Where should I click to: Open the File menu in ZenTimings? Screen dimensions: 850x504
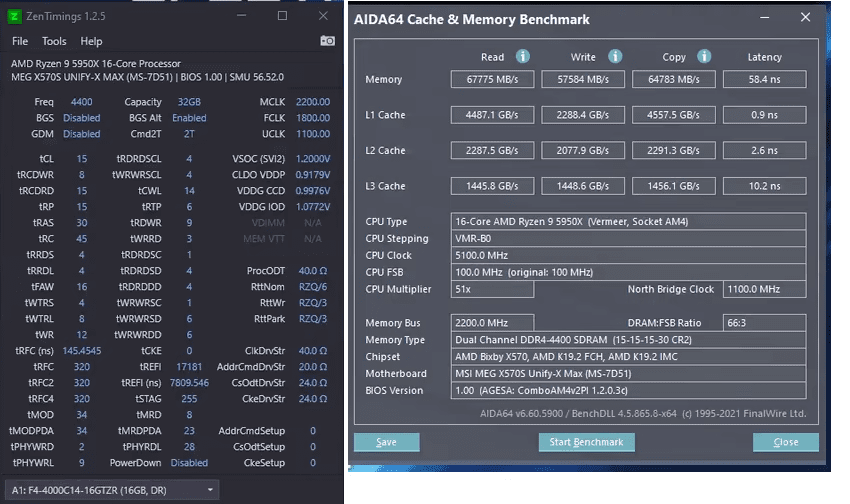(20, 41)
